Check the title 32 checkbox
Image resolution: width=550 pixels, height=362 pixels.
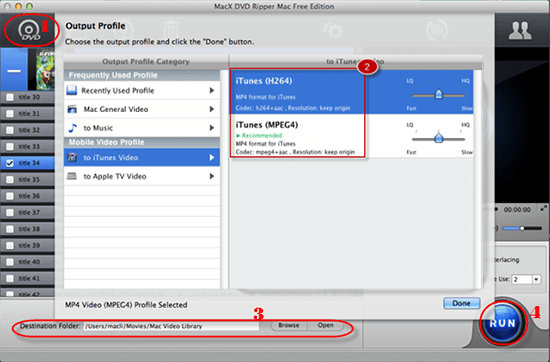(x=10, y=130)
